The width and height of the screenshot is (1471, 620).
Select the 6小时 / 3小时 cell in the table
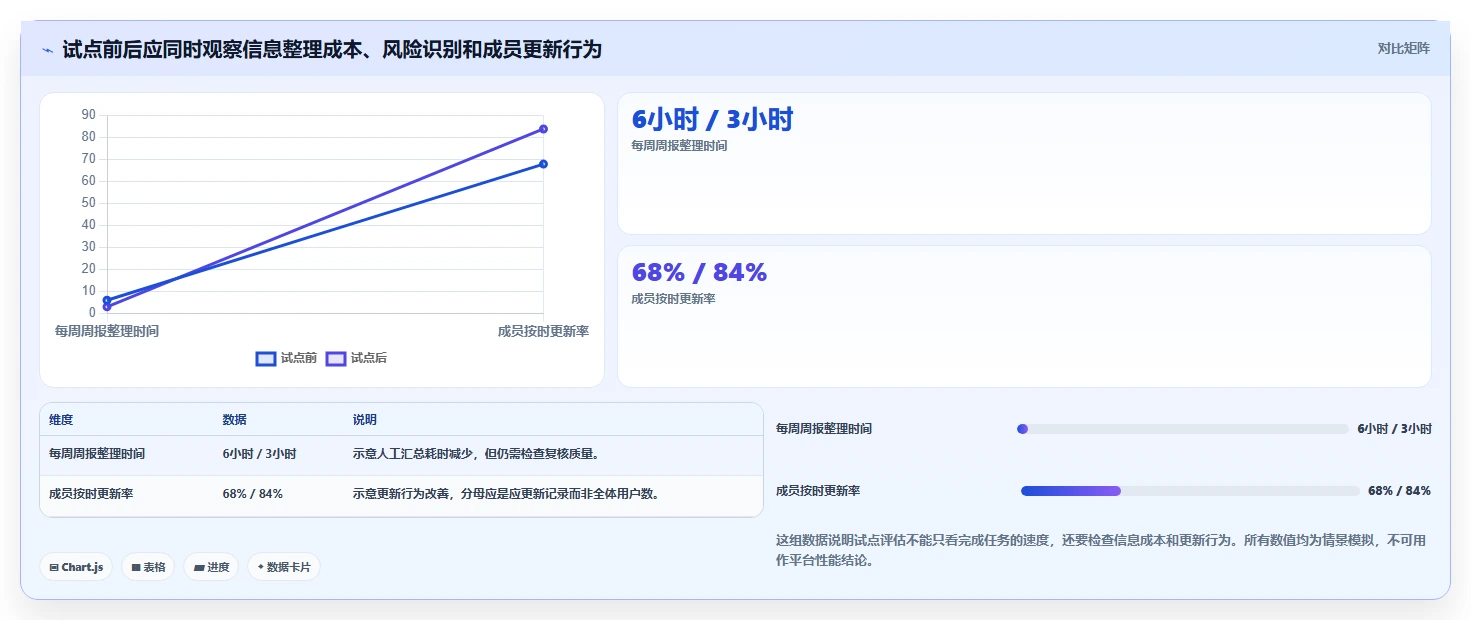259,454
